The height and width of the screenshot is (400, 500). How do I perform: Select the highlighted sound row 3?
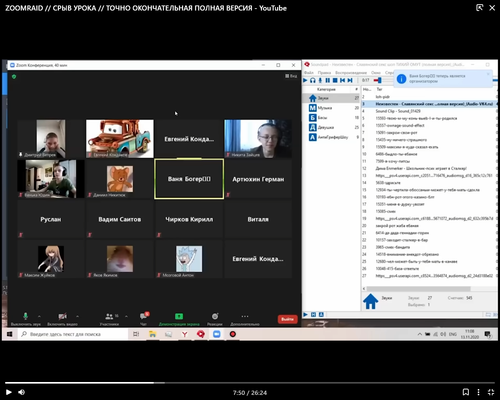click(x=429, y=104)
